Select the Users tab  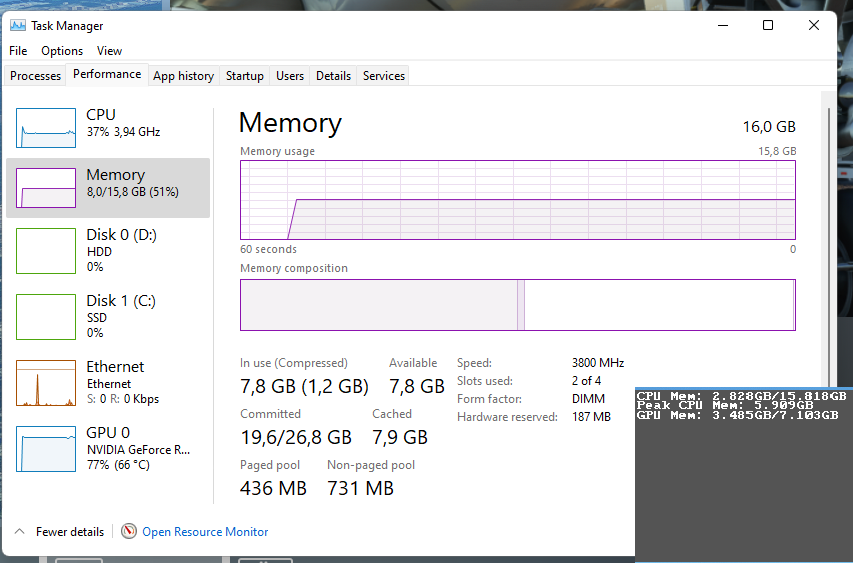pyautogui.click(x=290, y=76)
